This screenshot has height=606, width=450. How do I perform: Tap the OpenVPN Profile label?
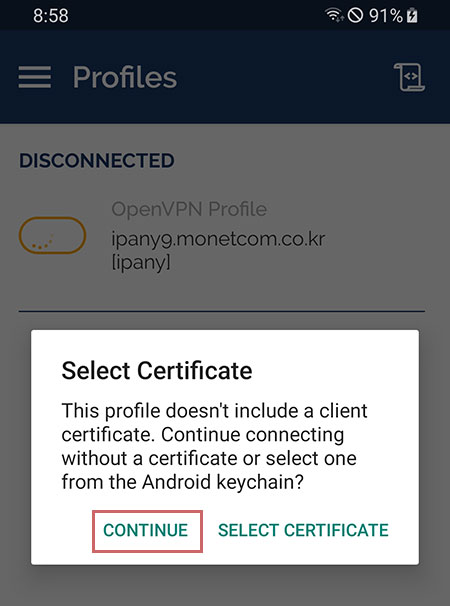click(x=189, y=209)
